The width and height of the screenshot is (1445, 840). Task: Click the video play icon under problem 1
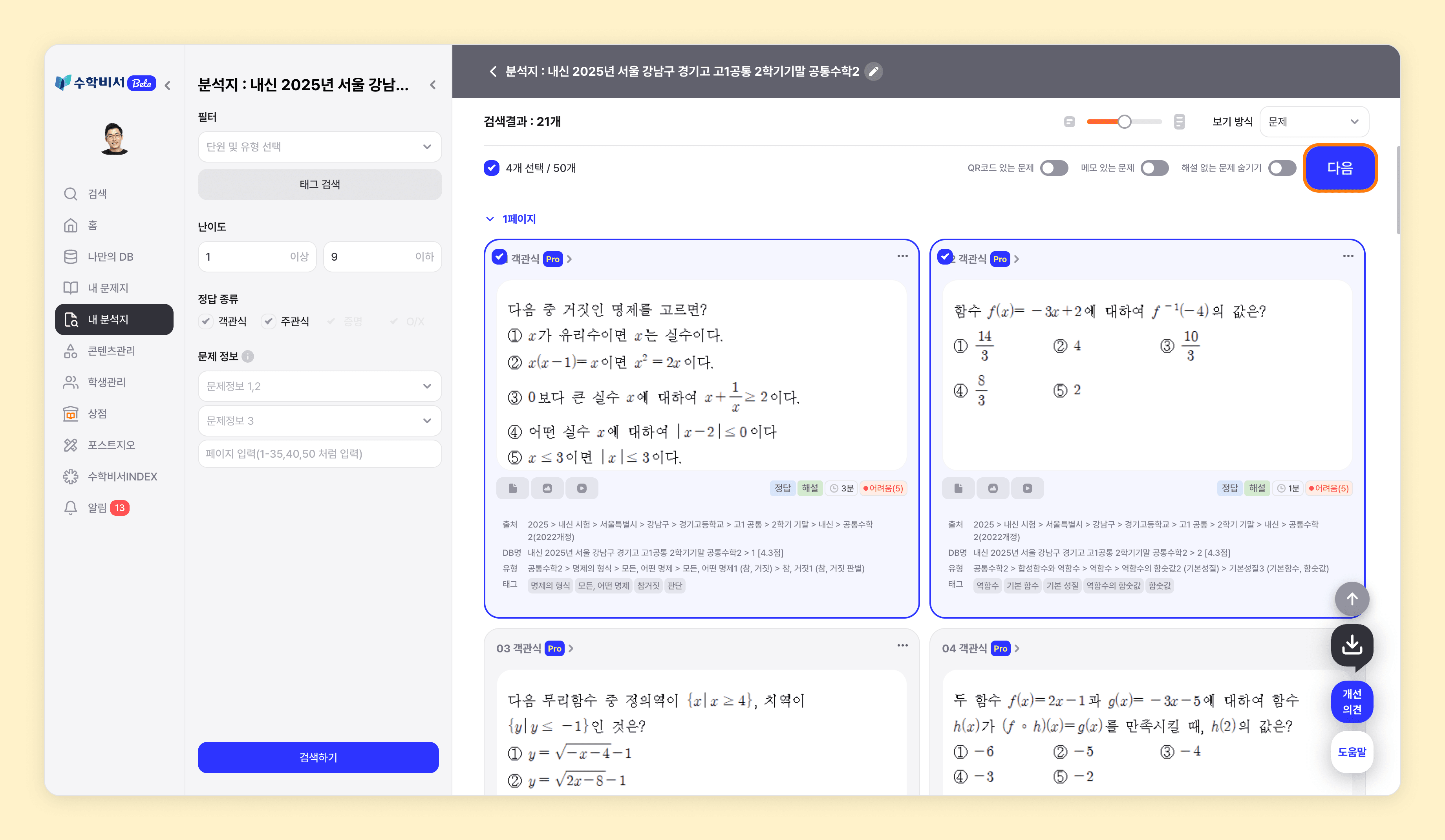point(582,488)
